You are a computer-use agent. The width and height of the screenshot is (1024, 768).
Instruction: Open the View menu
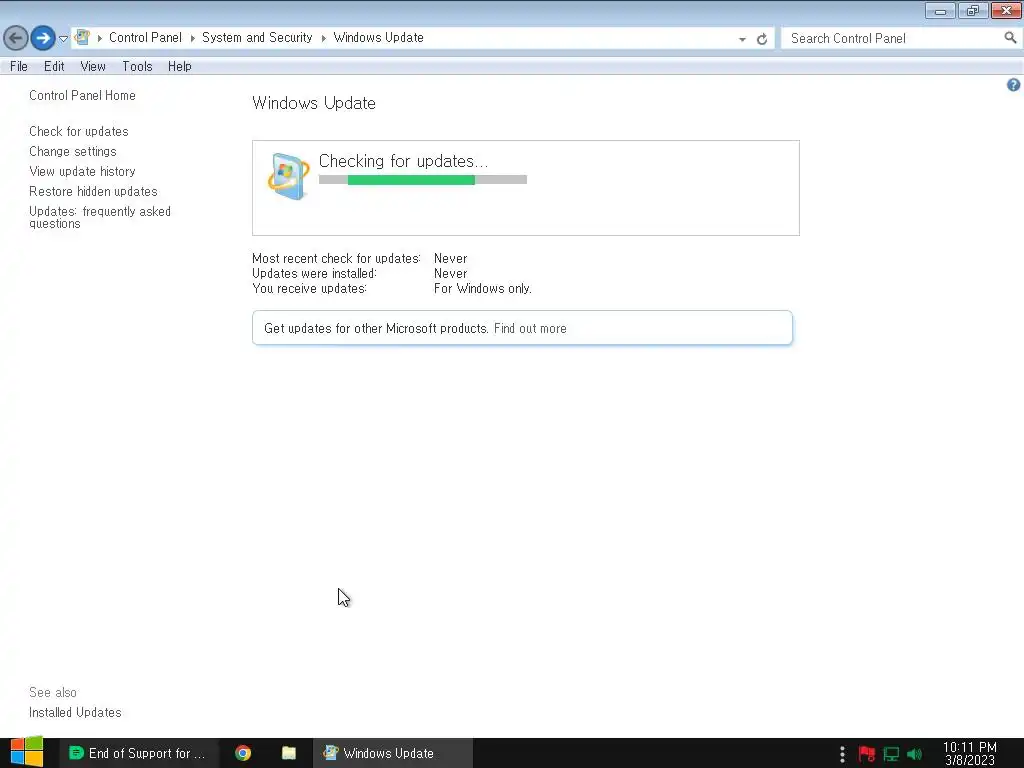pos(93,66)
